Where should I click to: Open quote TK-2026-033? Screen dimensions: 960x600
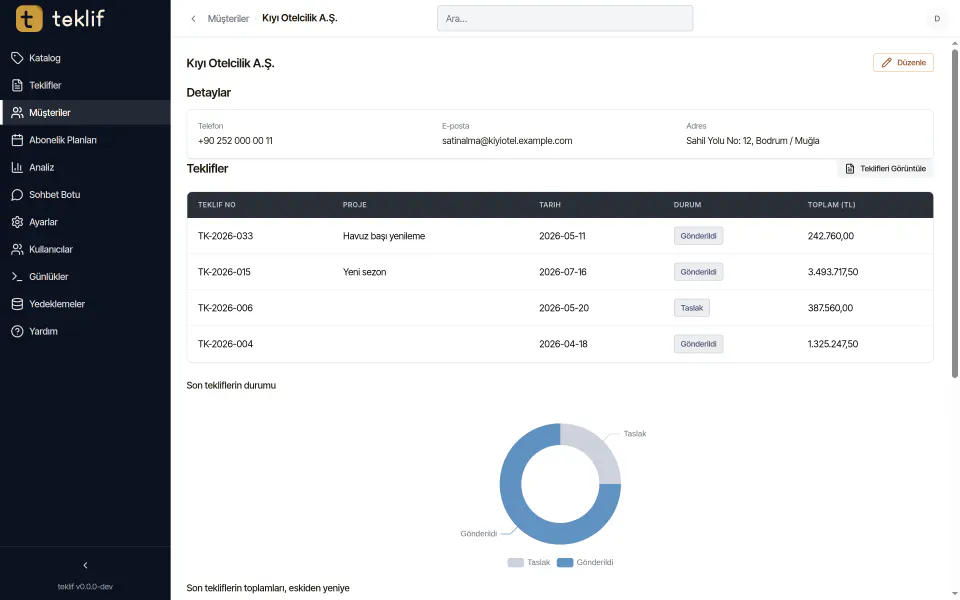225,236
